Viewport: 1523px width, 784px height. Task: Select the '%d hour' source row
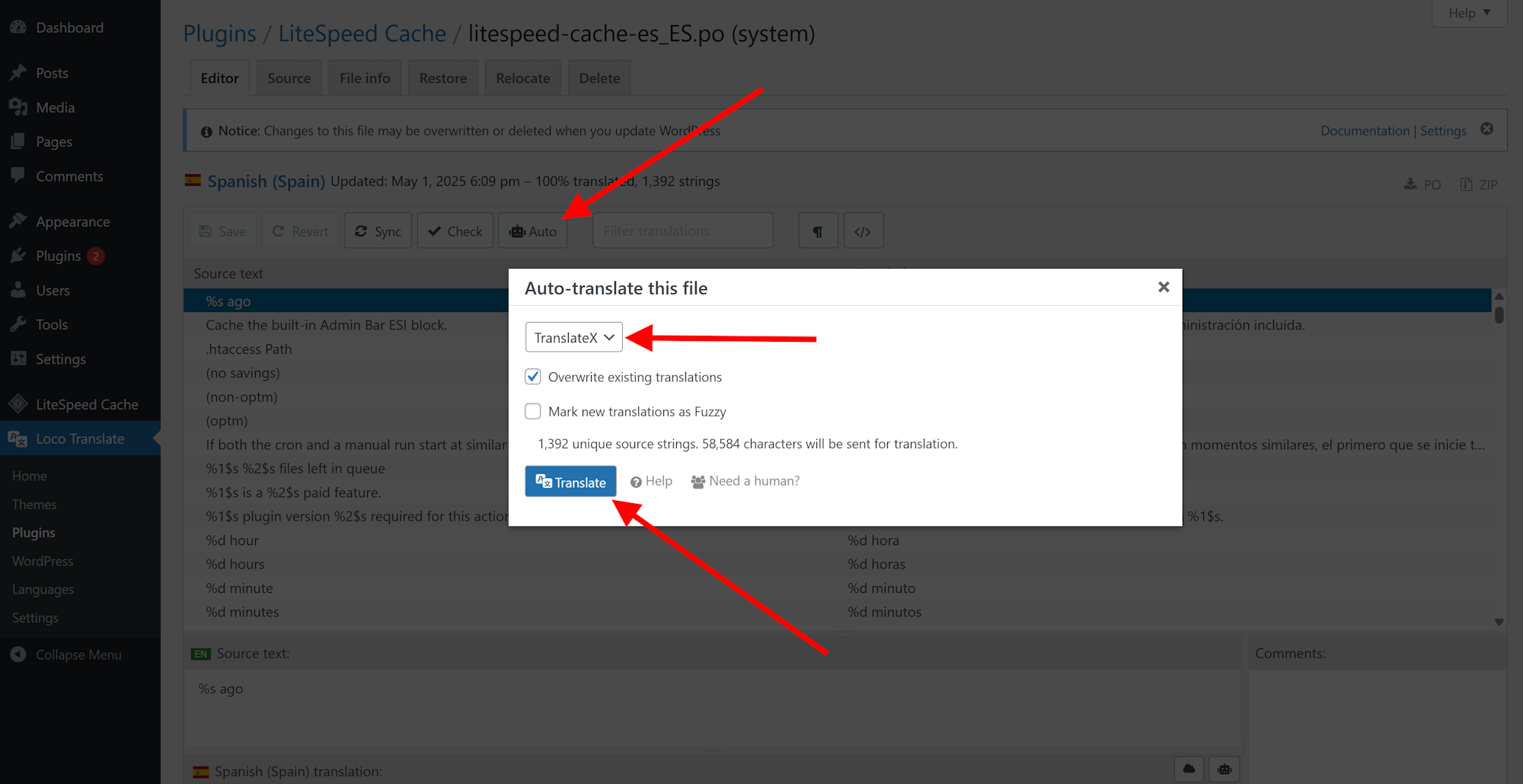pyautogui.click(x=510, y=540)
